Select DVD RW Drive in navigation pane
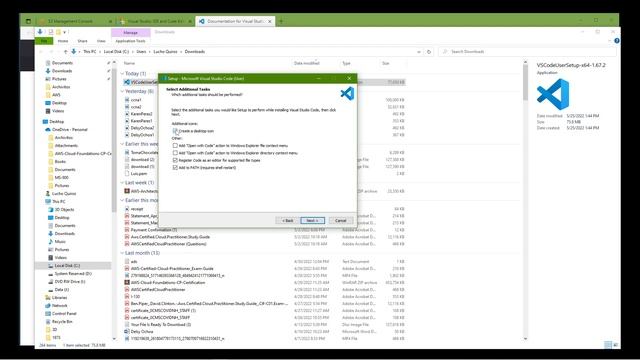 [69, 282]
